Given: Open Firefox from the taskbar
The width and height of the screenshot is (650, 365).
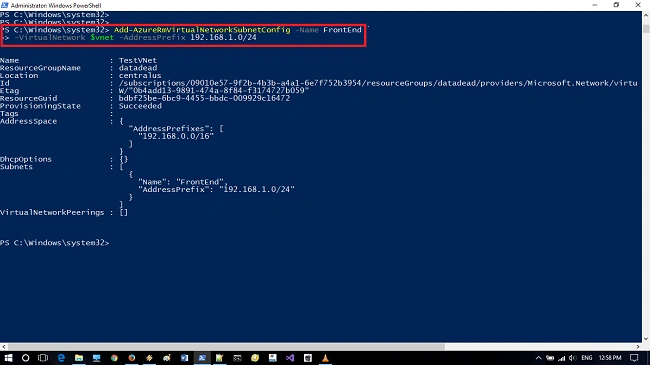Looking at the screenshot, I should point(132,358).
